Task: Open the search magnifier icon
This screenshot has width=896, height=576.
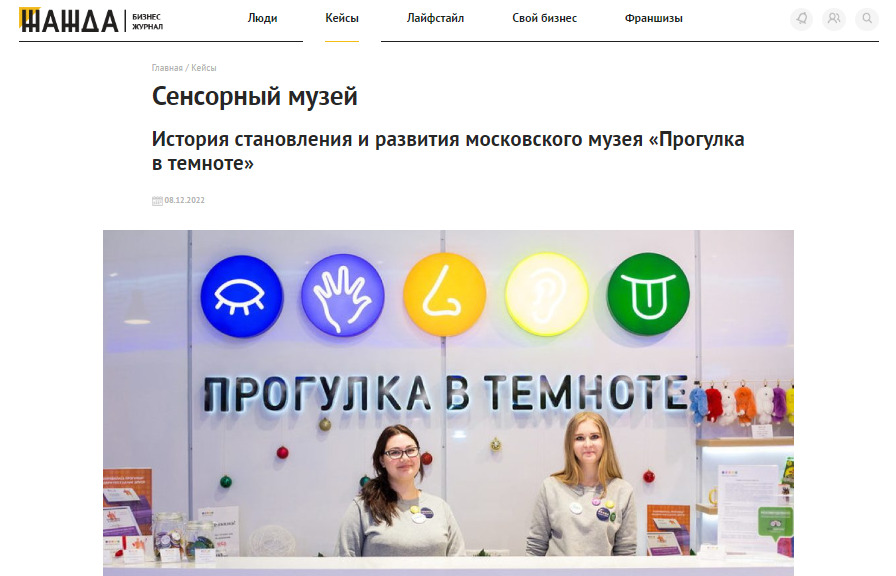Action: tap(867, 19)
